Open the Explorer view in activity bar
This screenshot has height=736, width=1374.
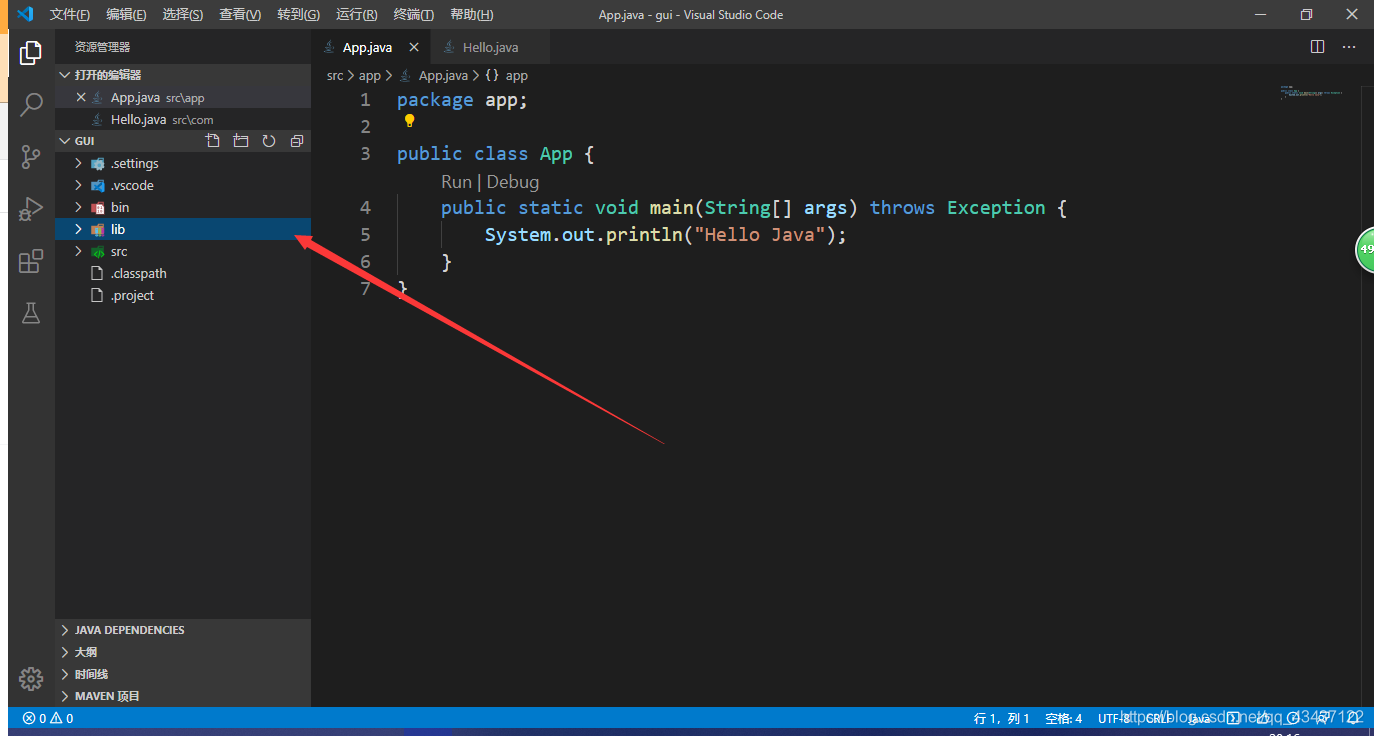[x=31, y=53]
